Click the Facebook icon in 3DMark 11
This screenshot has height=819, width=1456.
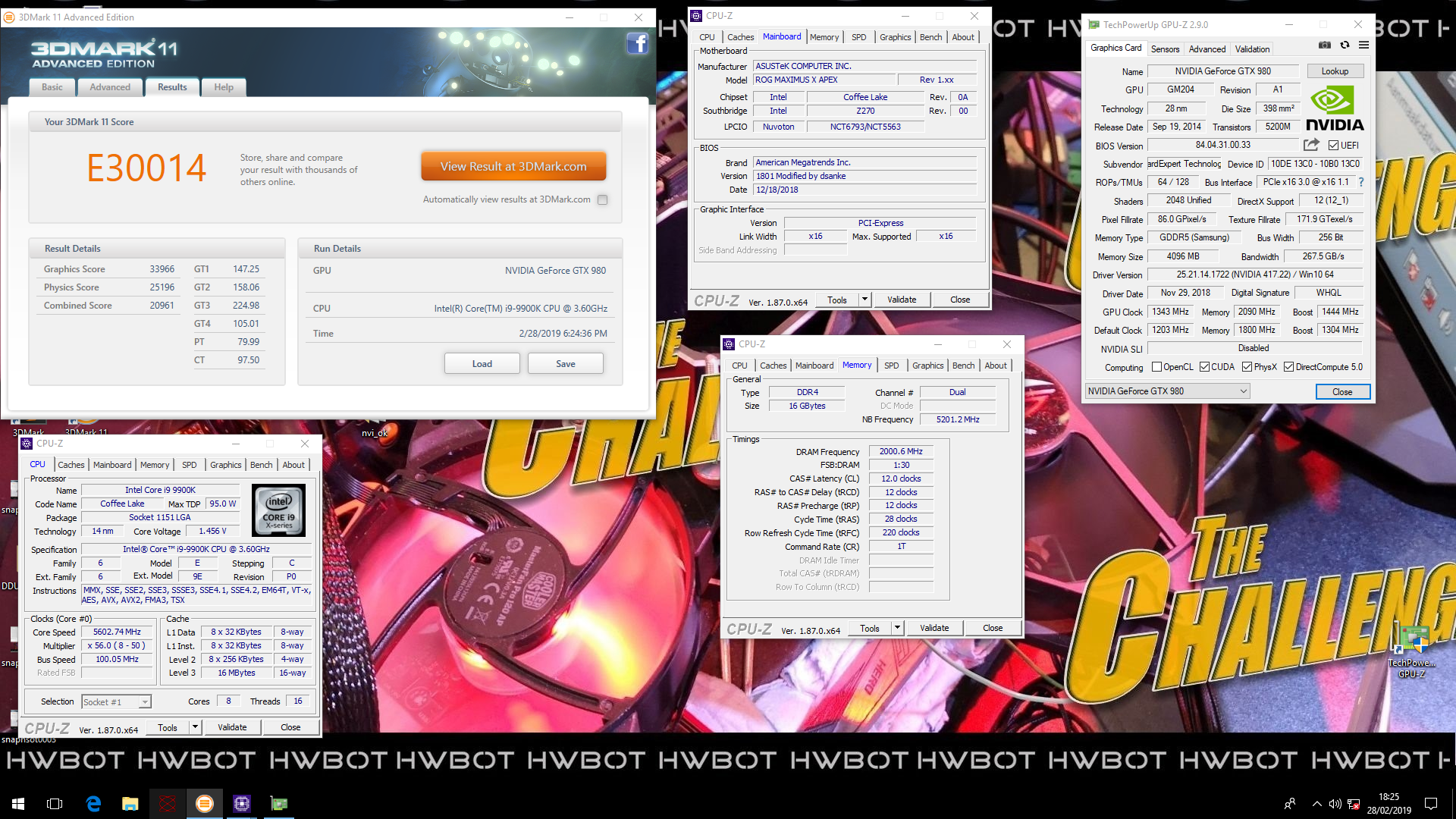pos(637,44)
